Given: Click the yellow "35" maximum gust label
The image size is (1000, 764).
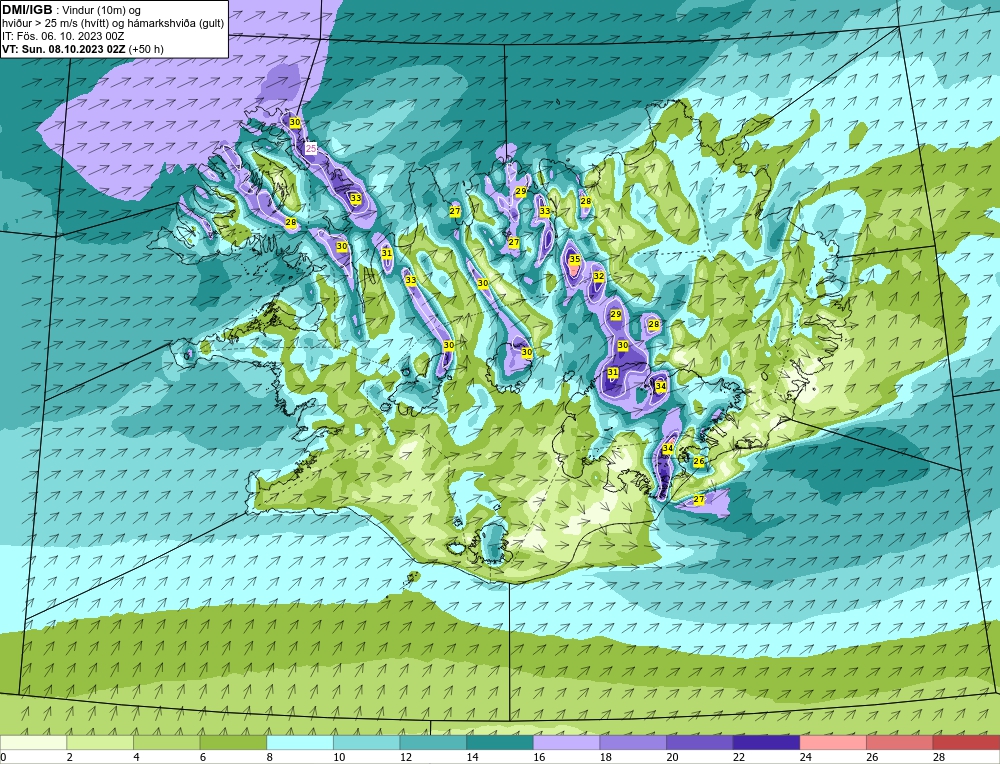Looking at the screenshot, I should point(575,259).
